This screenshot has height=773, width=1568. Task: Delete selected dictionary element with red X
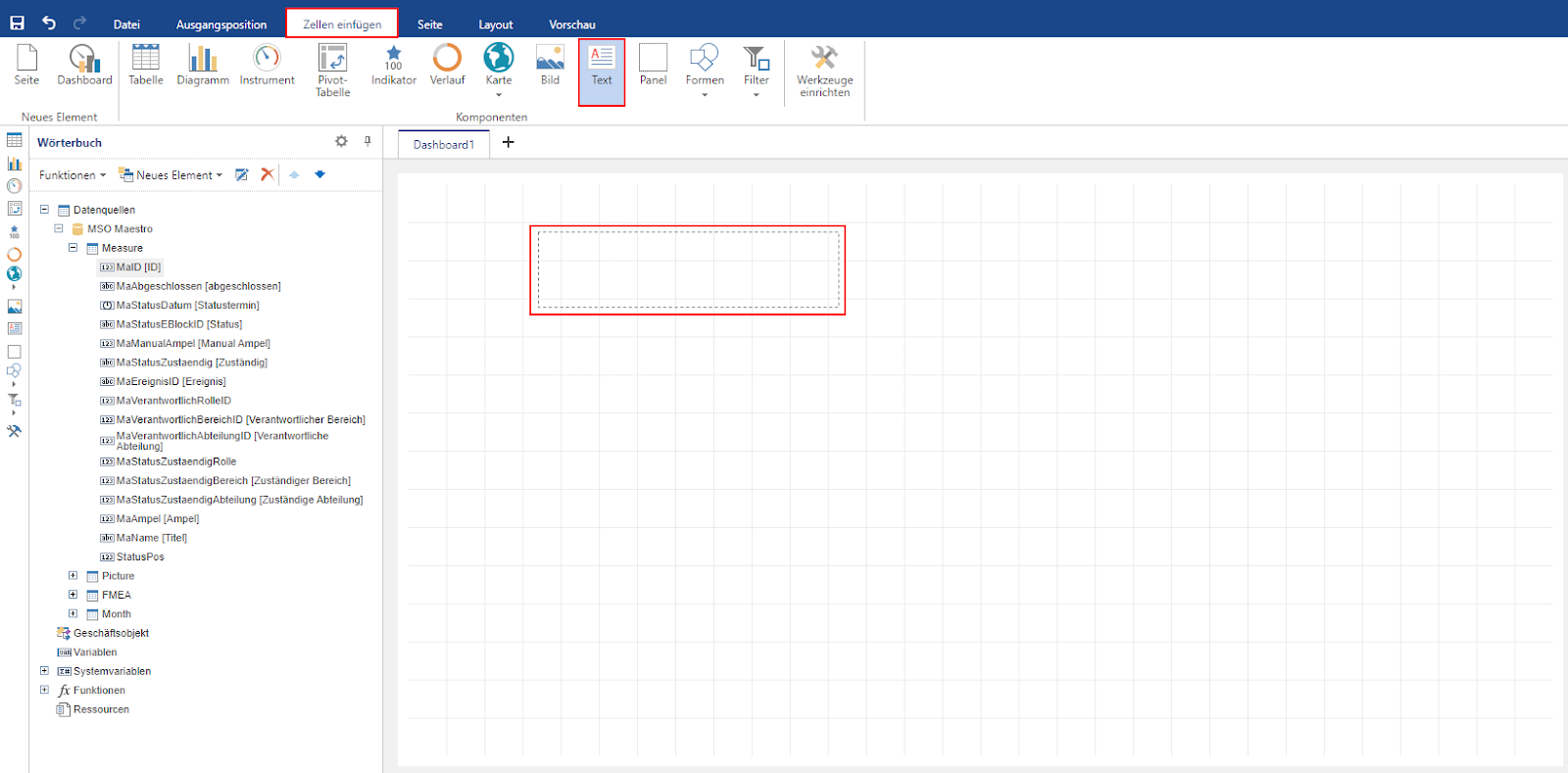point(267,174)
